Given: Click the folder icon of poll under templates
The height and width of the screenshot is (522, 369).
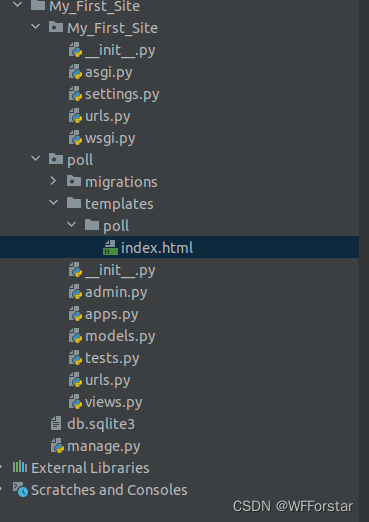Looking at the screenshot, I should click(x=92, y=225).
